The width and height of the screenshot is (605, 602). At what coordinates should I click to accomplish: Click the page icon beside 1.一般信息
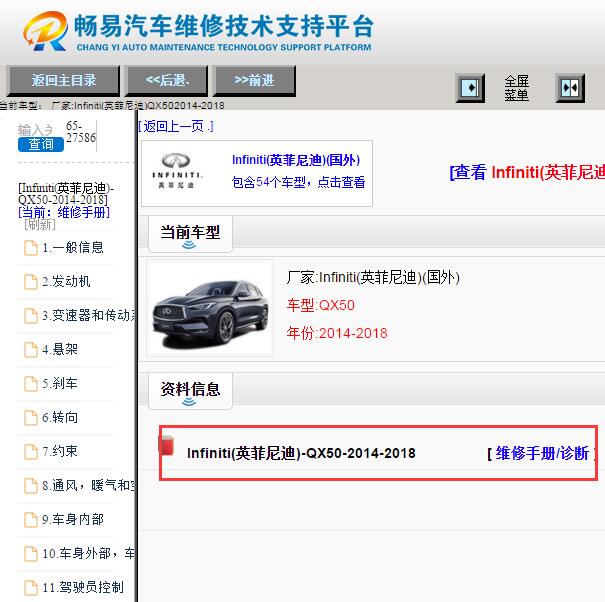click(x=31, y=248)
